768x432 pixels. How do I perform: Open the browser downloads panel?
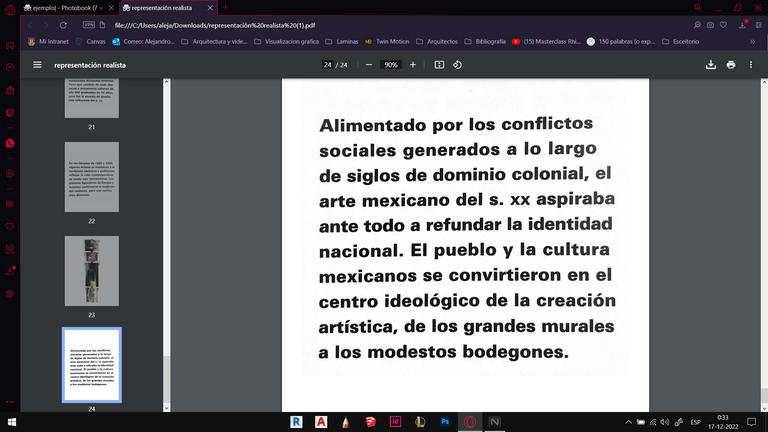pyautogui.click(x=743, y=24)
